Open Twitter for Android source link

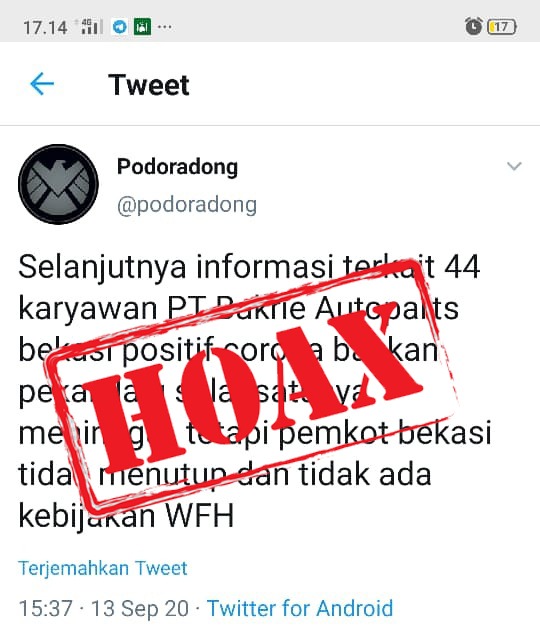pyautogui.click(x=300, y=608)
